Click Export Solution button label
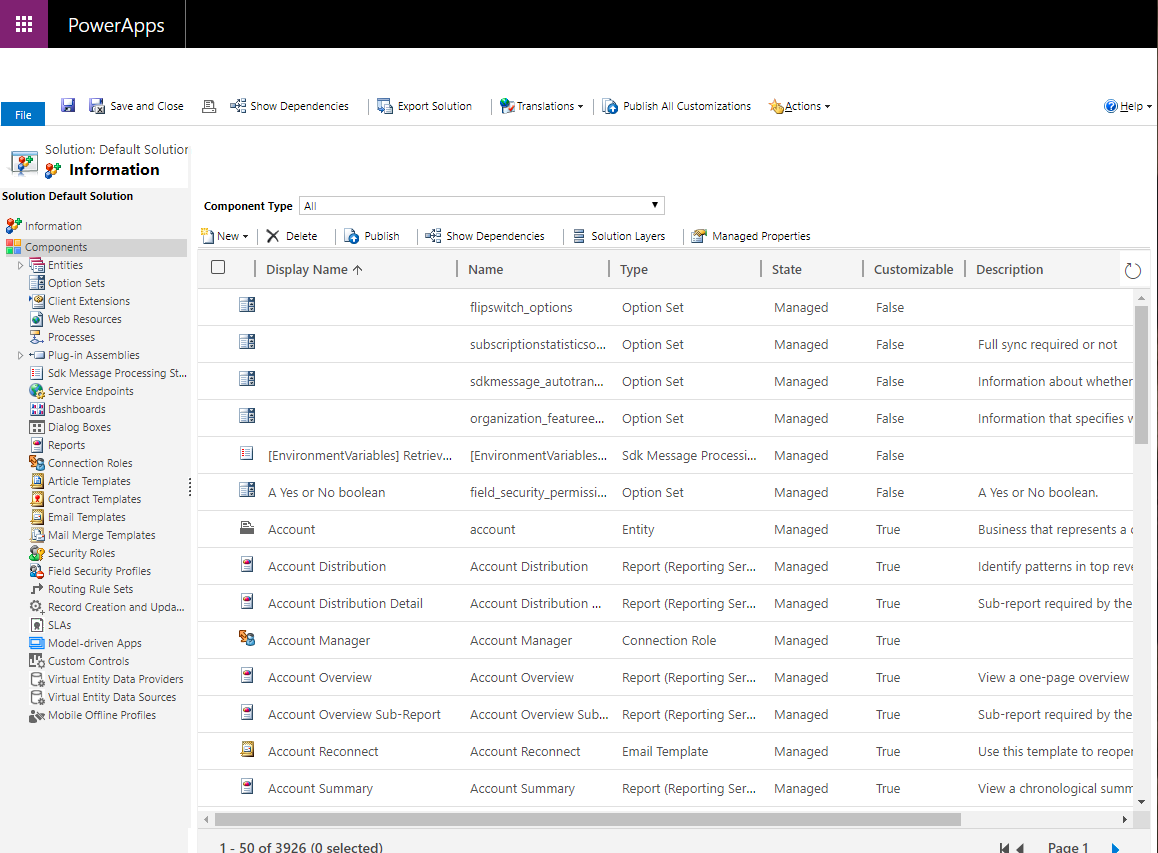 click(x=435, y=106)
